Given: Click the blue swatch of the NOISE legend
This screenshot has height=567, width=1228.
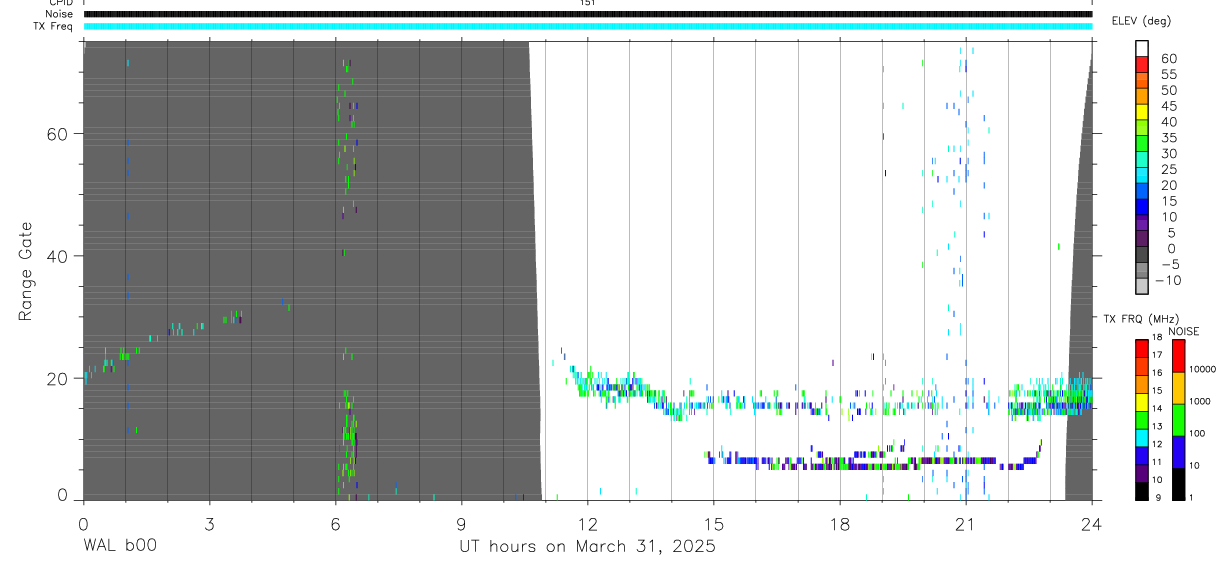Looking at the screenshot, I should click(1179, 452).
